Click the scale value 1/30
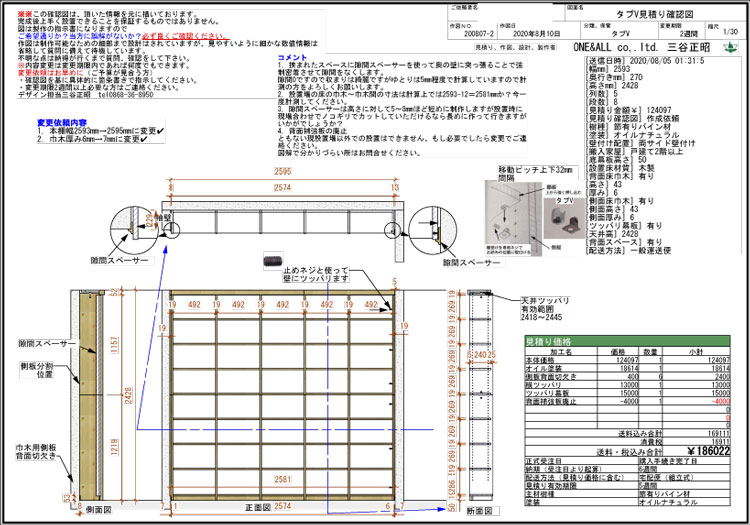750x525 pixels. pyautogui.click(x=730, y=32)
